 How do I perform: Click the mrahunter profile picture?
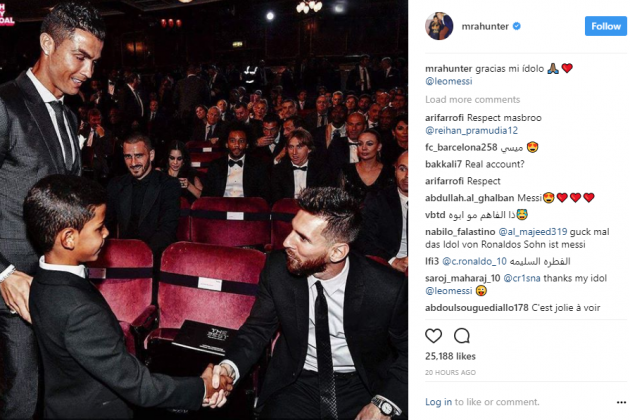(439, 26)
